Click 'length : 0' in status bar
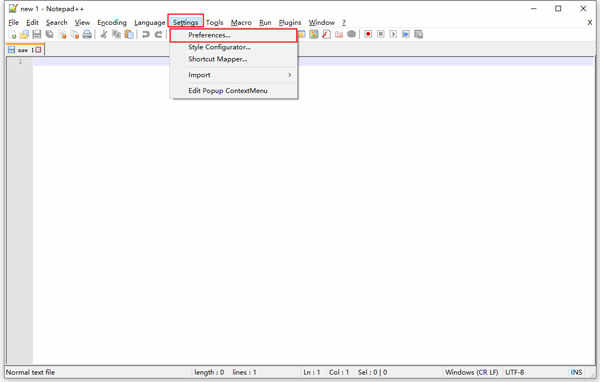The height and width of the screenshot is (382, 600). [x=209, y=372]
